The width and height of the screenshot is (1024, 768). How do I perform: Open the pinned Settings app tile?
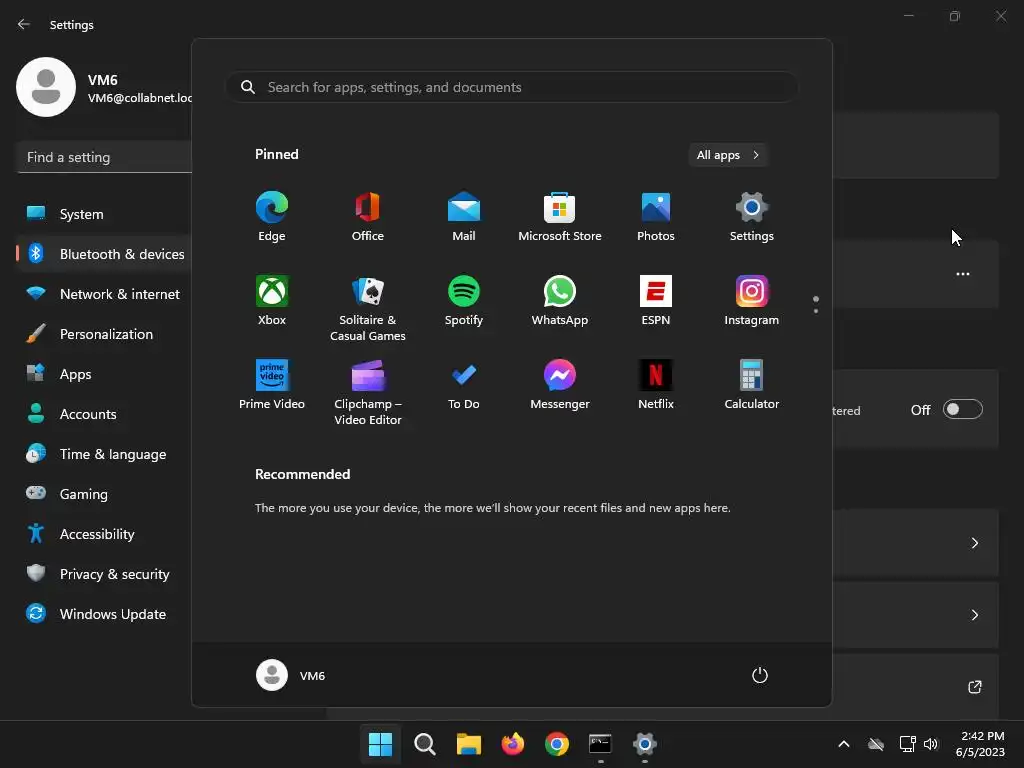(752, 217)
